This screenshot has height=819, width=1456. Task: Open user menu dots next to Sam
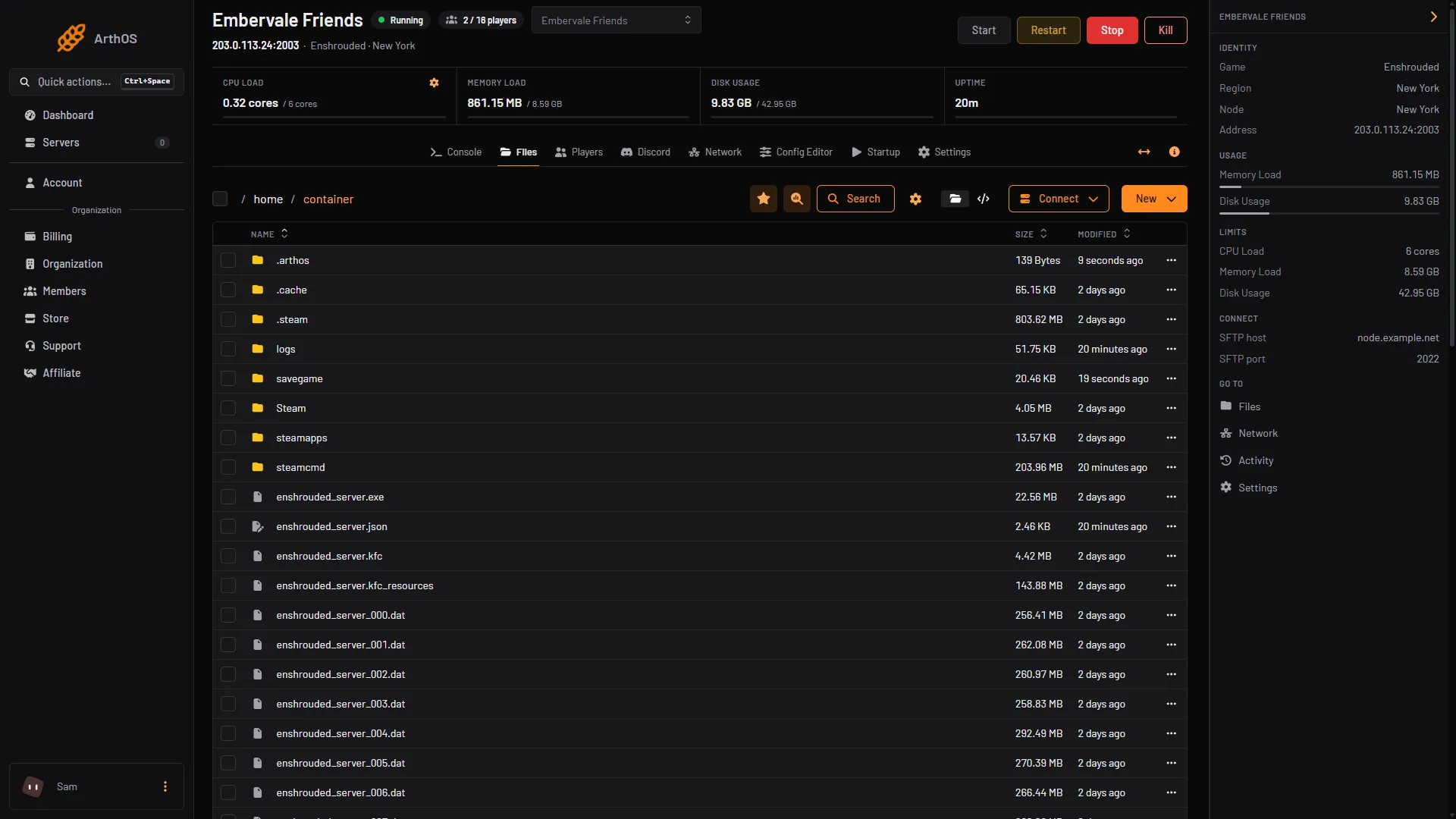click(165, 786)
